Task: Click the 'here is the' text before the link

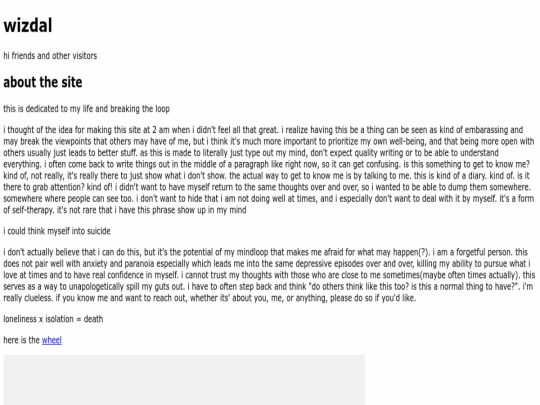Action: pyautogui.click(x=22, y=340)
